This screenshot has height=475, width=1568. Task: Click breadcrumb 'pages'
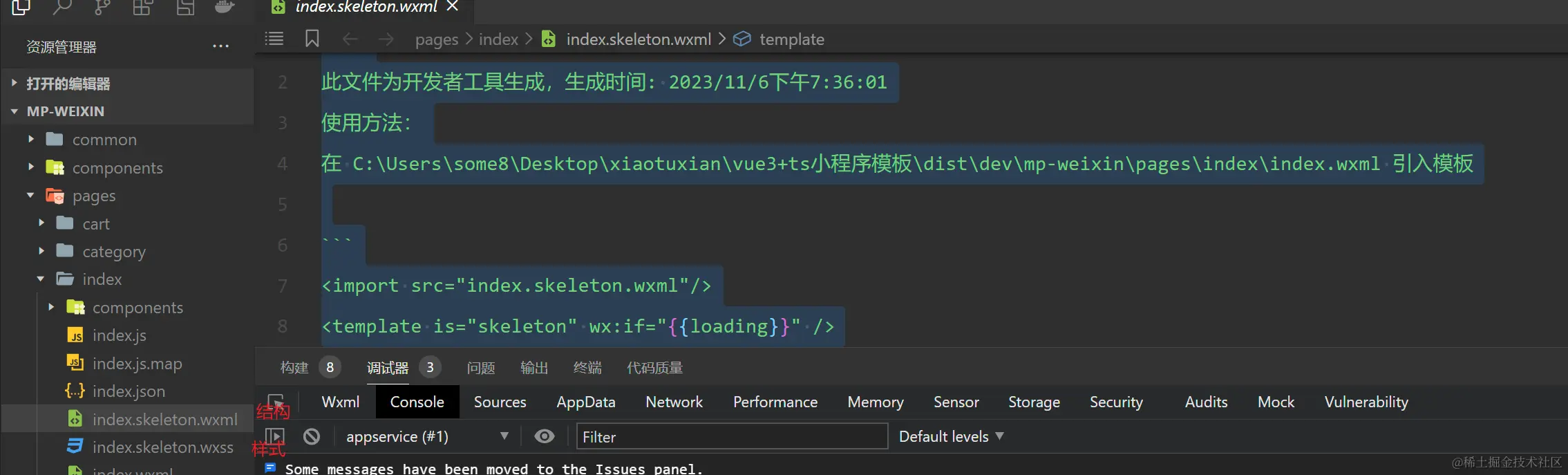(437, 39)
